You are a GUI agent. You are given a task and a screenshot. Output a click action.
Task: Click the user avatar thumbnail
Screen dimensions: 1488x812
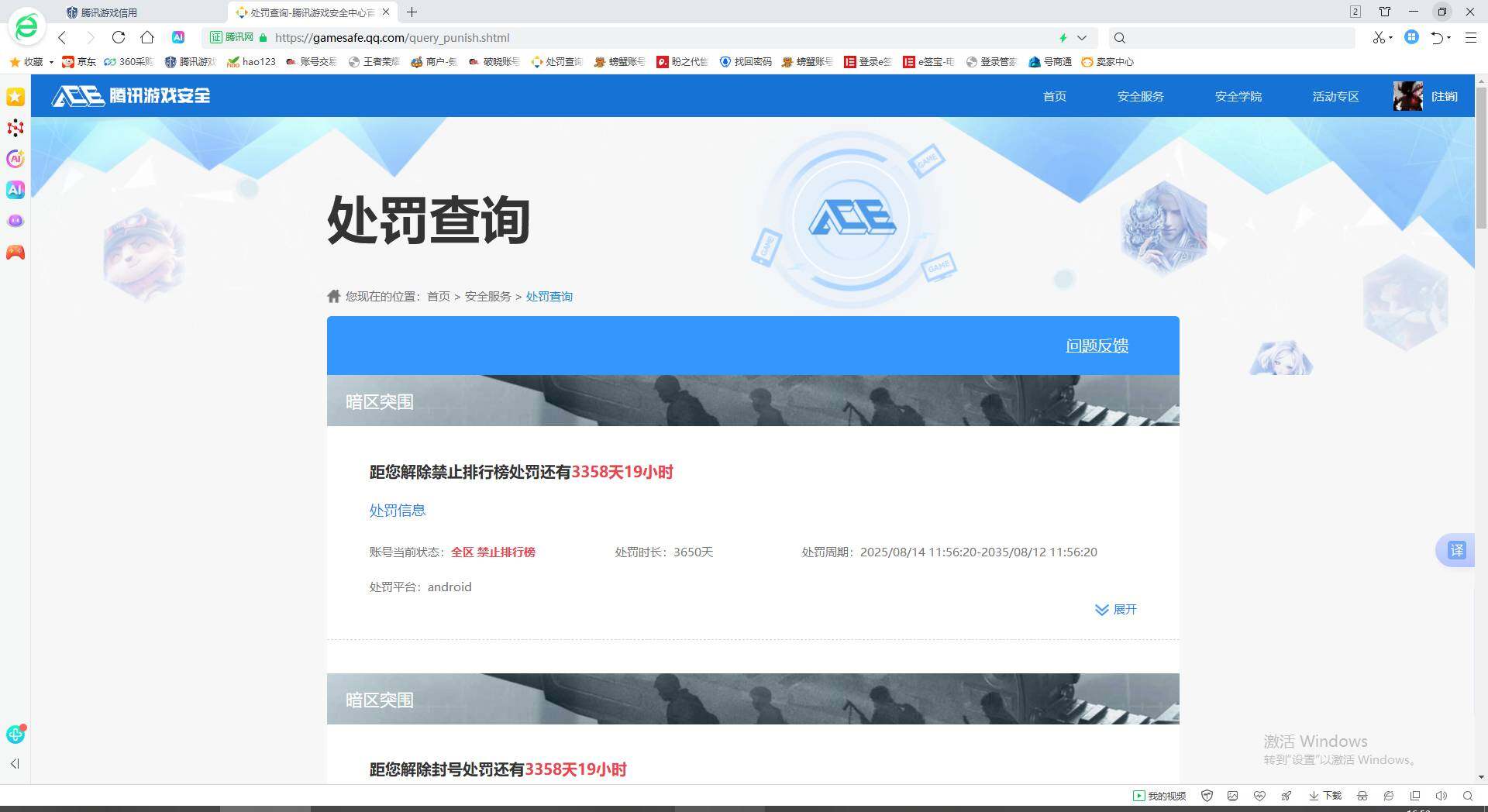pyautogui.click(x=1408, y=96)
